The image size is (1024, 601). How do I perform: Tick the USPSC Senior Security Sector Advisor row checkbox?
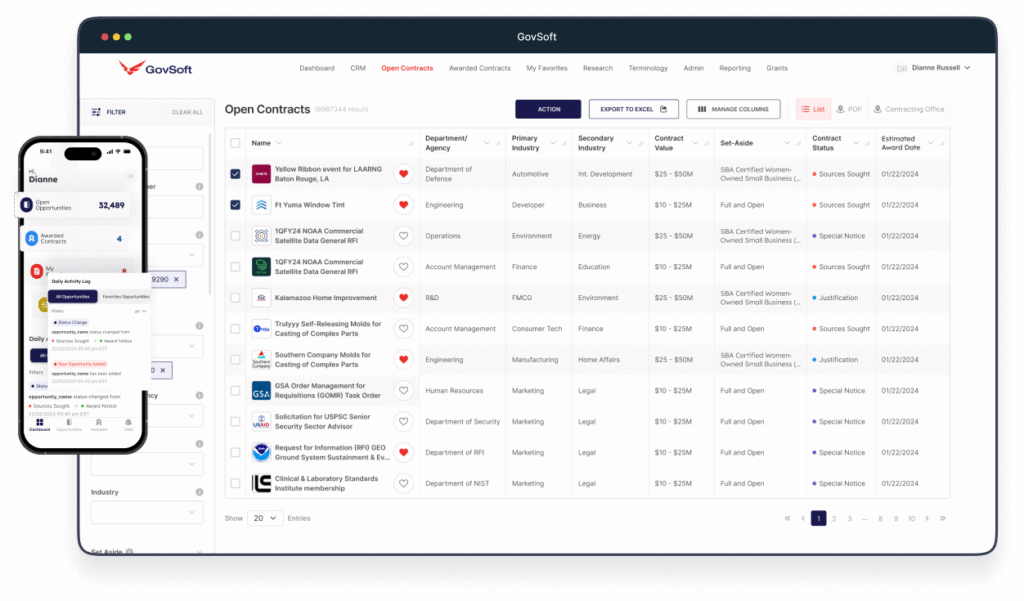pyautogui.click(x=235, y=421)
